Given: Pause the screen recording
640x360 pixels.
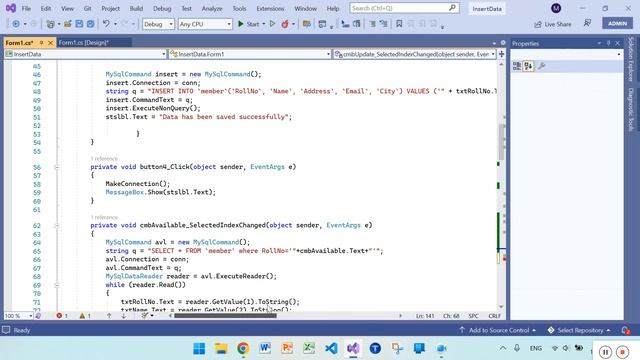Looking at the screenshot, I should [x=605, y=351].
